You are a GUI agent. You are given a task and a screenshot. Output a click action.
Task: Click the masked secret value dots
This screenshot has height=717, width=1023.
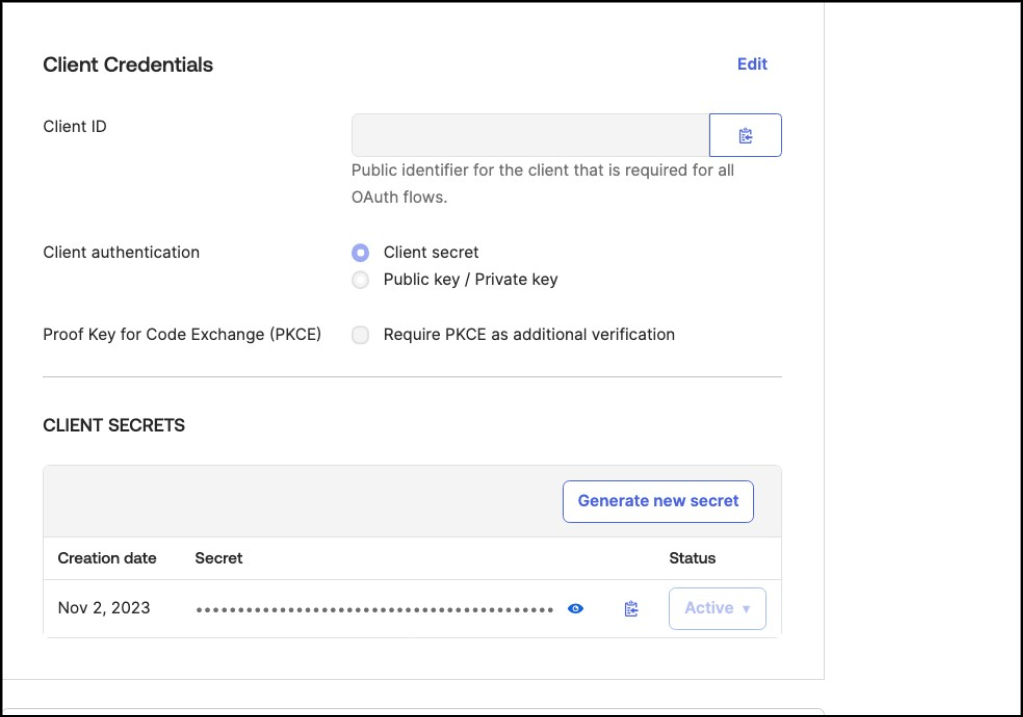[x=374, y=609]
